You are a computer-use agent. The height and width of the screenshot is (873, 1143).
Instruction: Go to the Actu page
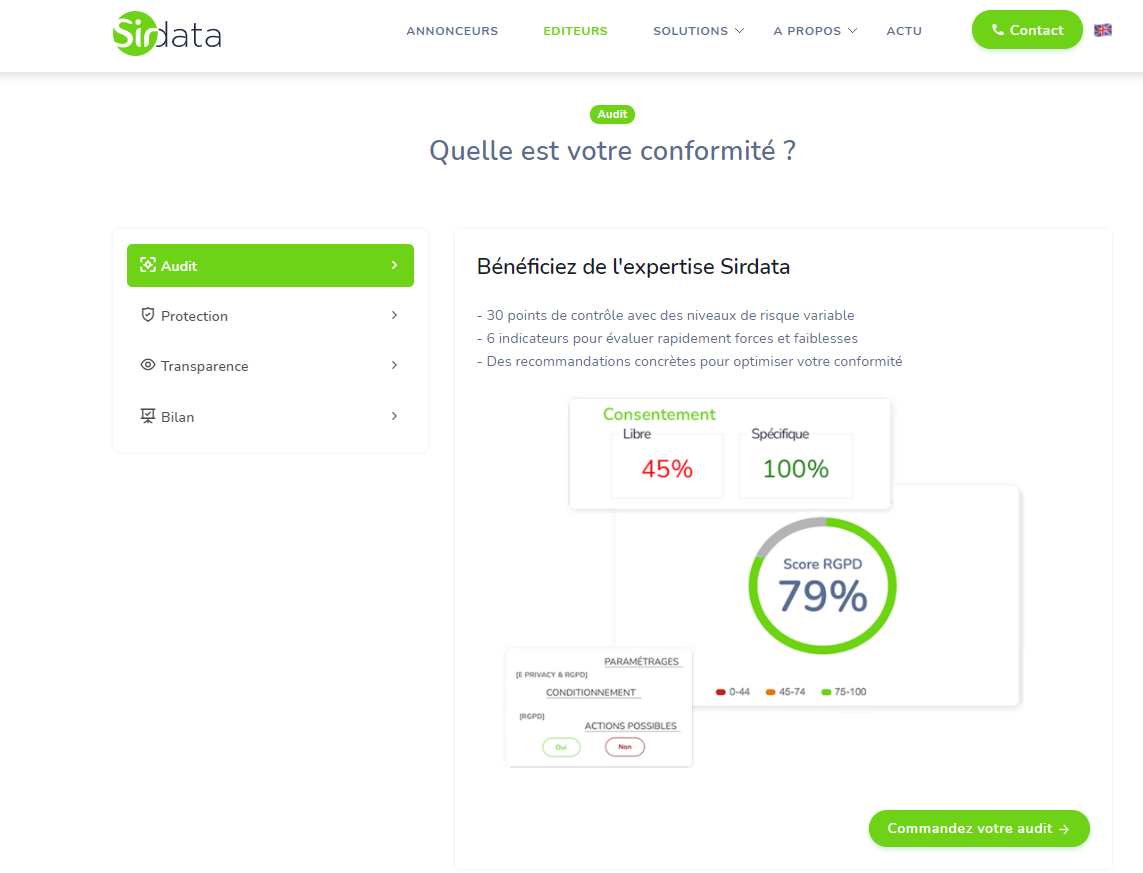(x=904, y=31)
